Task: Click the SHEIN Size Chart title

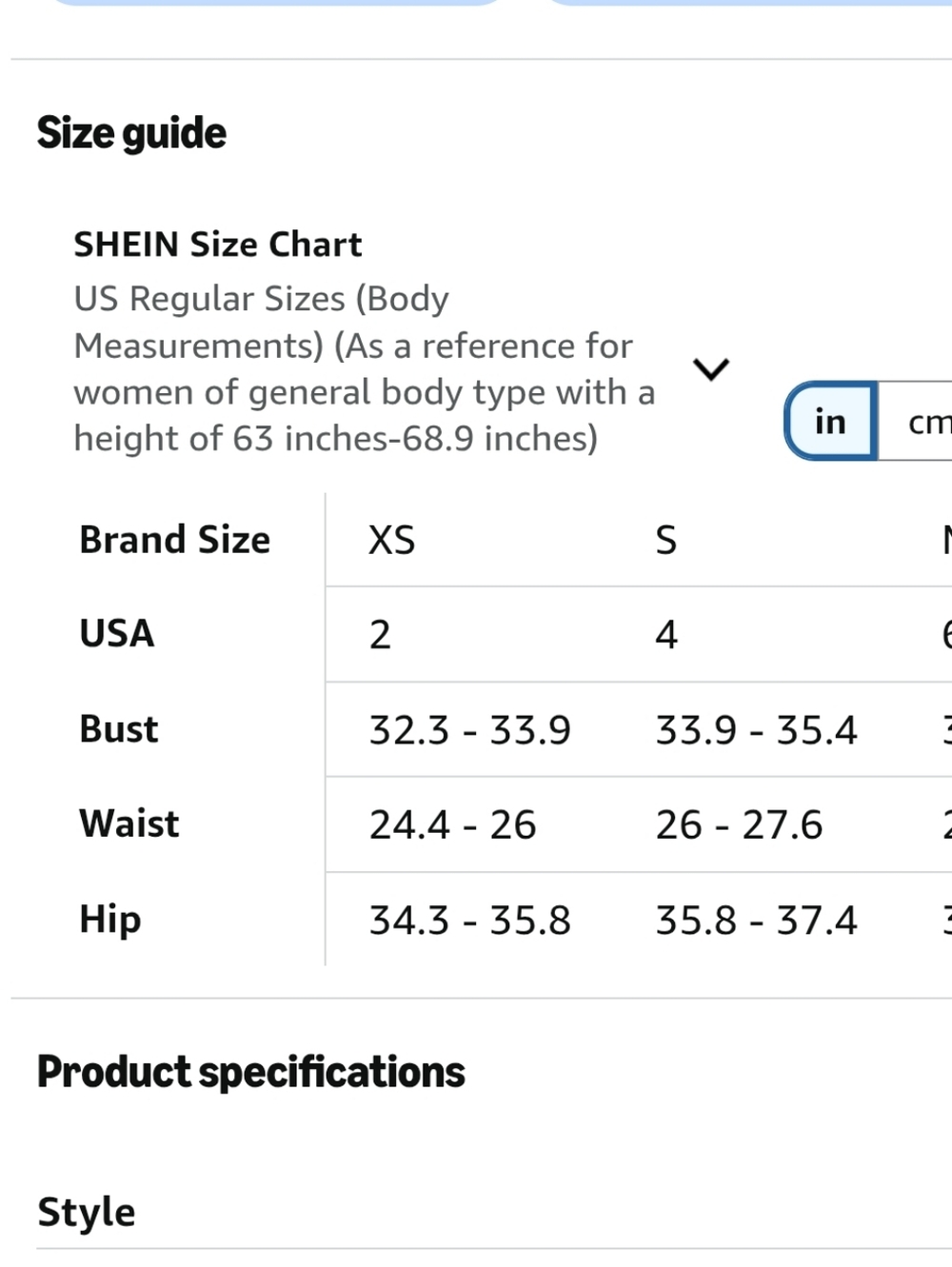Action: point(218,245)
